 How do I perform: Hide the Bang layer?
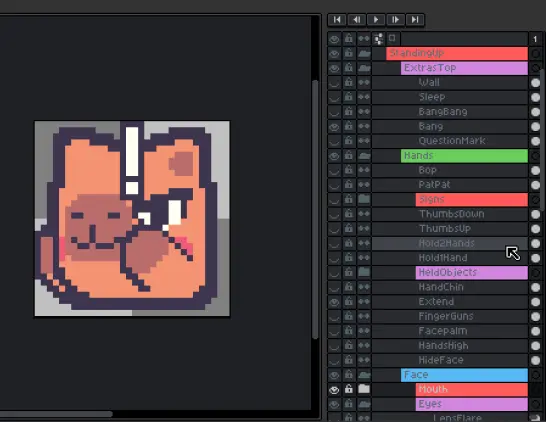[x=334, y=126]
